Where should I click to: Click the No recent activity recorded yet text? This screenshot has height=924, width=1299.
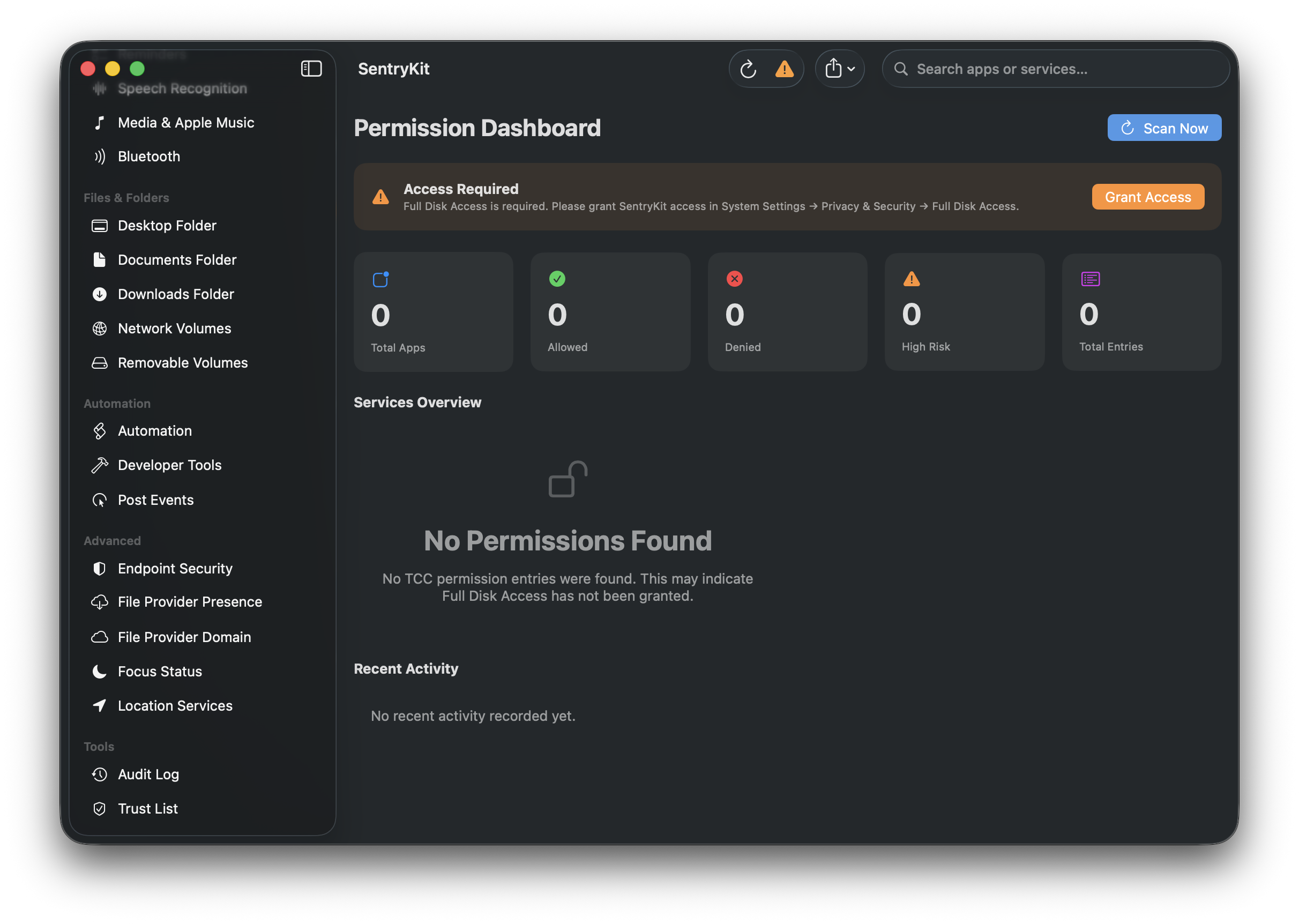pos(473,716)
